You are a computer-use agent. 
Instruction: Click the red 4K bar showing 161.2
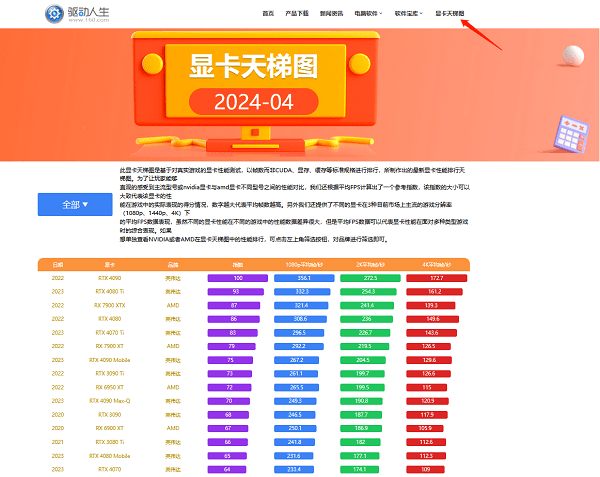(x=435, y=291)
